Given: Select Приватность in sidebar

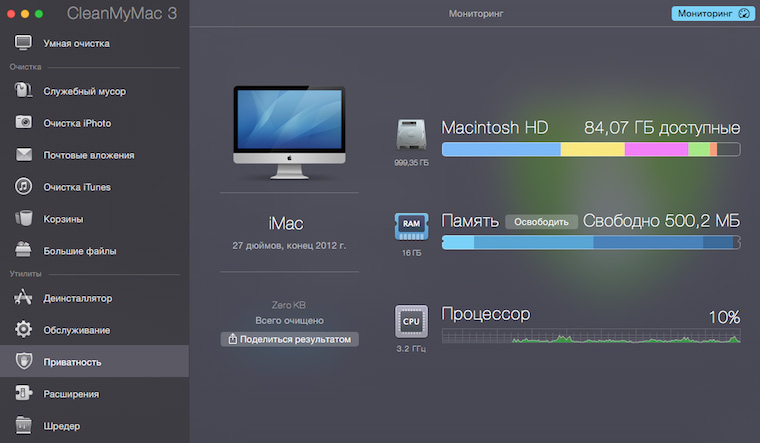Looking at the screenshot, I should pyautogui.click(x=95, y=361).
